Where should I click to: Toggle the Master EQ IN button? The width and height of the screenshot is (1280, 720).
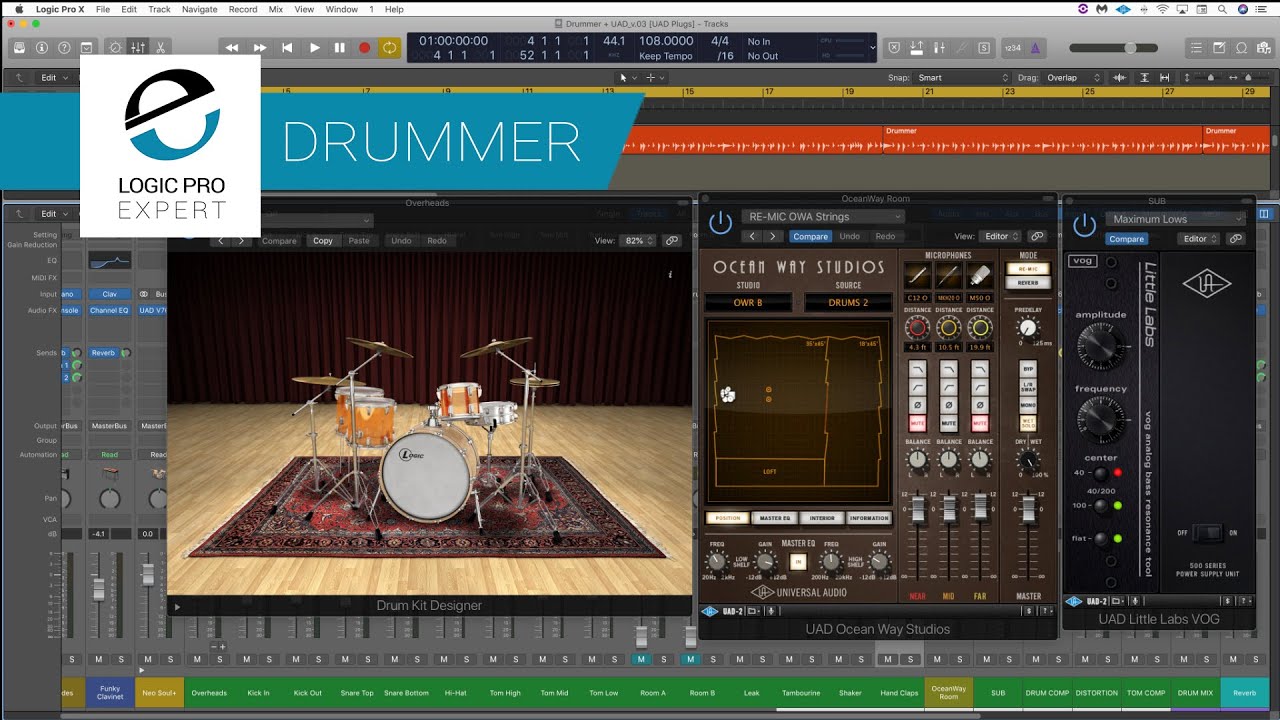tap(798, 561)
